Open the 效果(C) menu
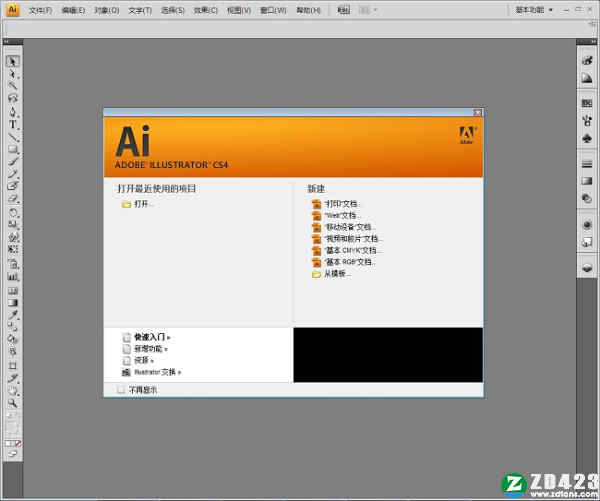This screenshot has width=600, height=501. pos(205,10)
